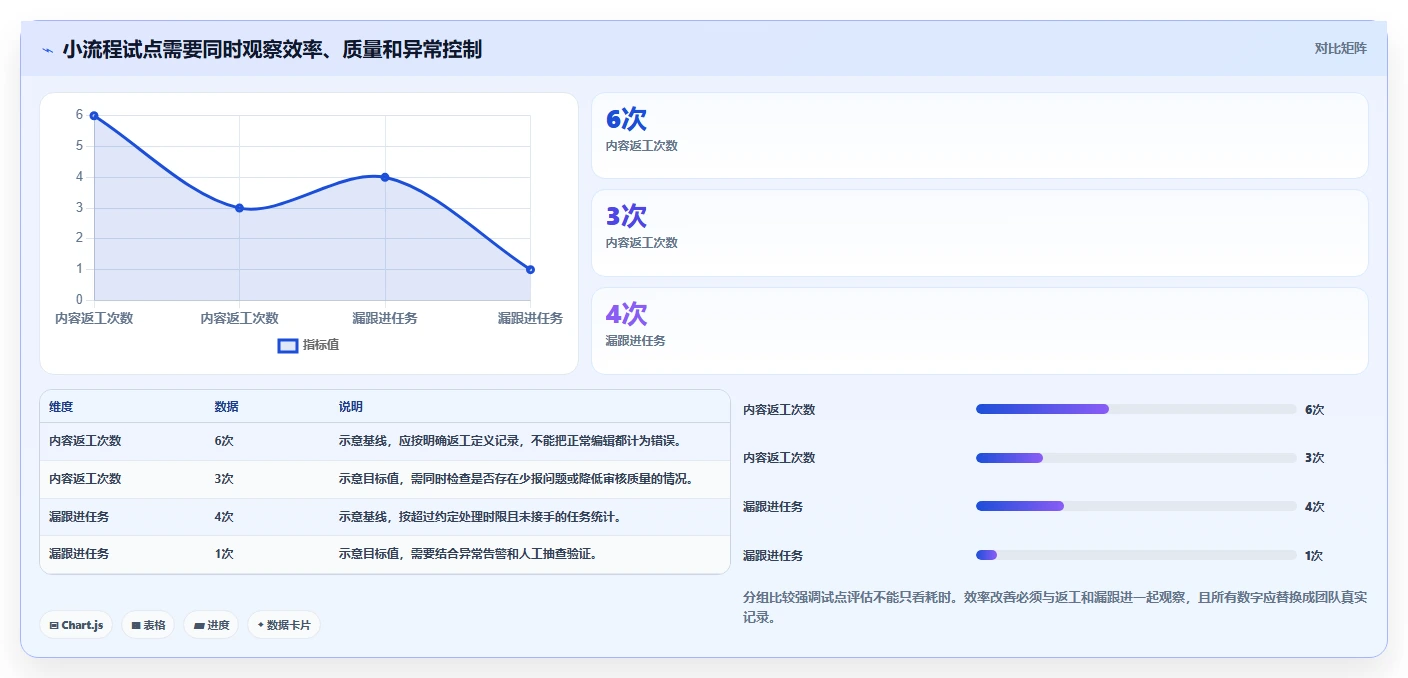Click the y-axis label 2 on the chart
This screenshot has height=678, width=1408.
(x=79, y=238)
